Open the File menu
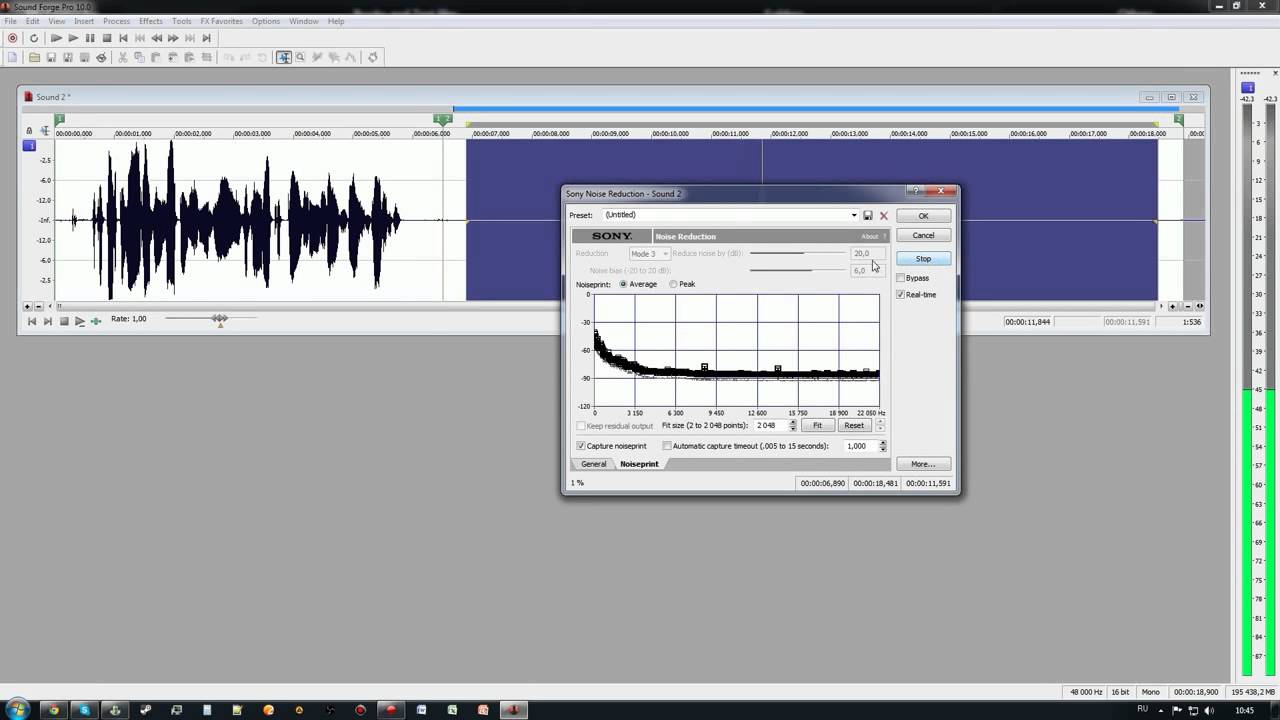The height and width of the screenshot is (720, 1280). 10,21
